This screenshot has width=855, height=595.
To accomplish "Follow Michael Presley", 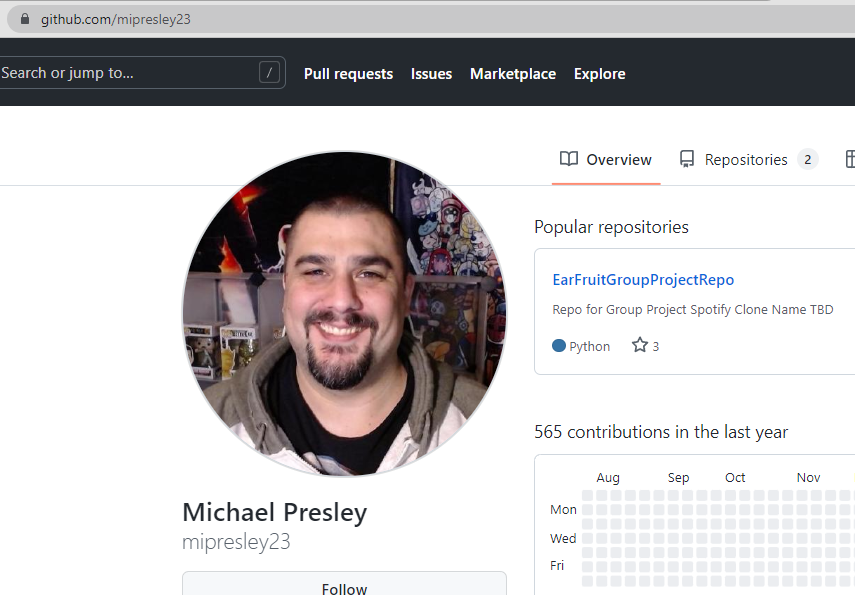I will 344,585.
